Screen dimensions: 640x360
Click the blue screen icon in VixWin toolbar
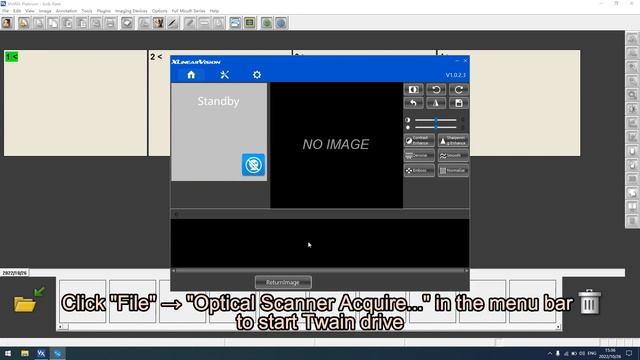pyautogui.click(x=235, y=23)
